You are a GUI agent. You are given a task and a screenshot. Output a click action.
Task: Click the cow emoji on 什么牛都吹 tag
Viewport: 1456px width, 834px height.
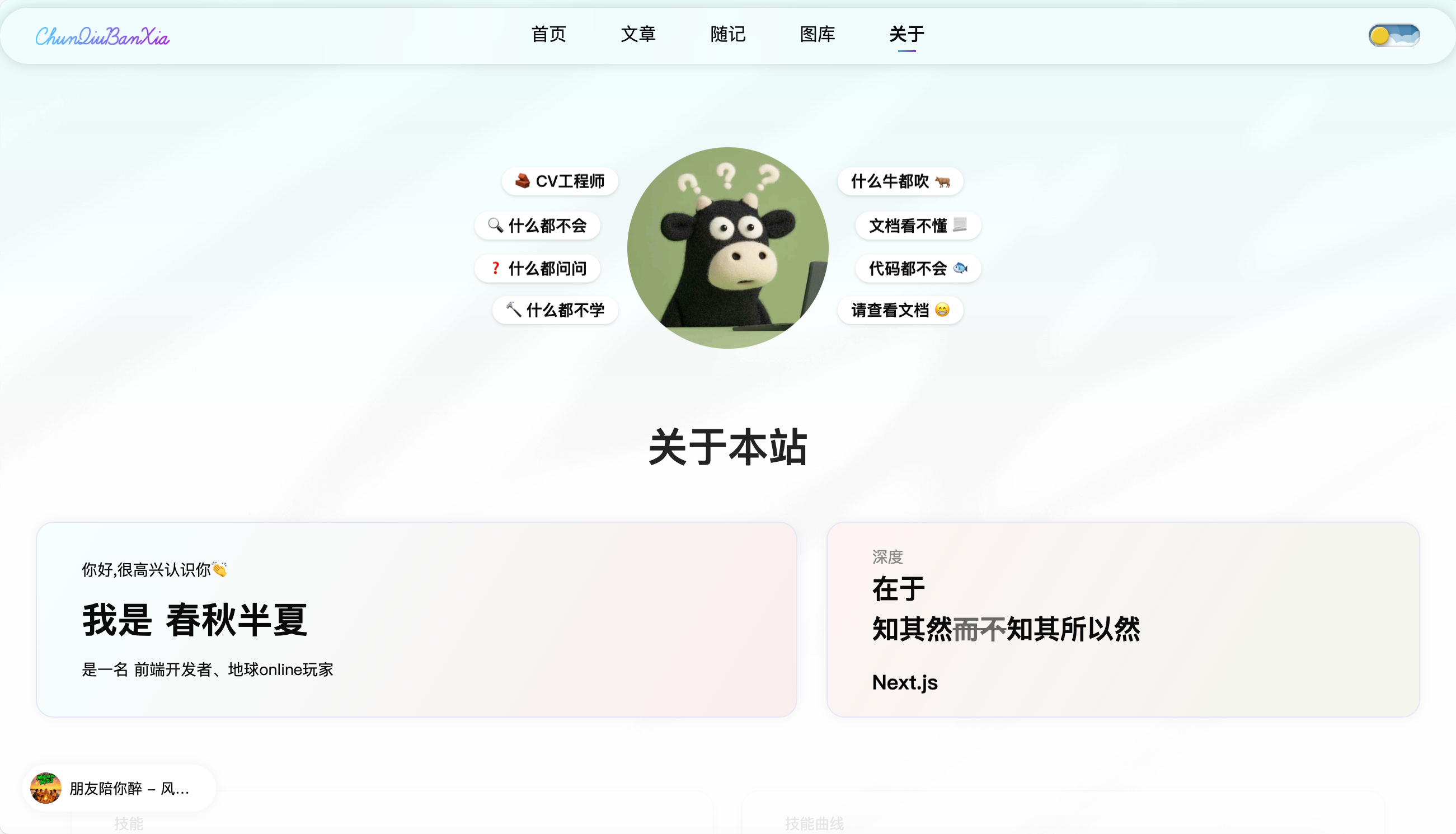pos(942,181)
